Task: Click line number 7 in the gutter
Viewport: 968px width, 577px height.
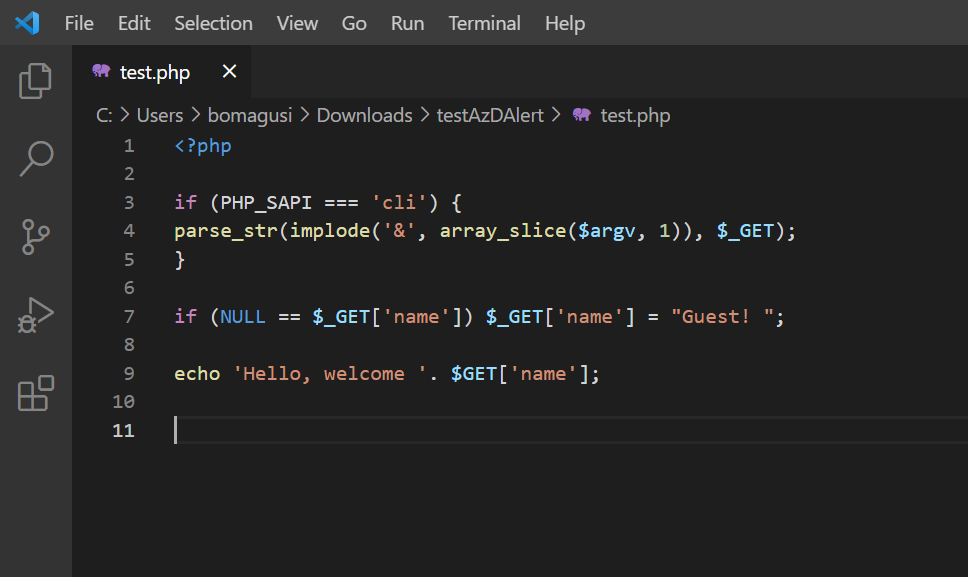Action: click(x=129, y=317)
